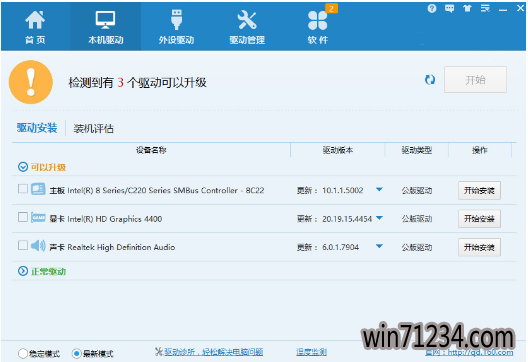Open the main menu dropdown icon
Screen dimensions: 528x362
485,8
